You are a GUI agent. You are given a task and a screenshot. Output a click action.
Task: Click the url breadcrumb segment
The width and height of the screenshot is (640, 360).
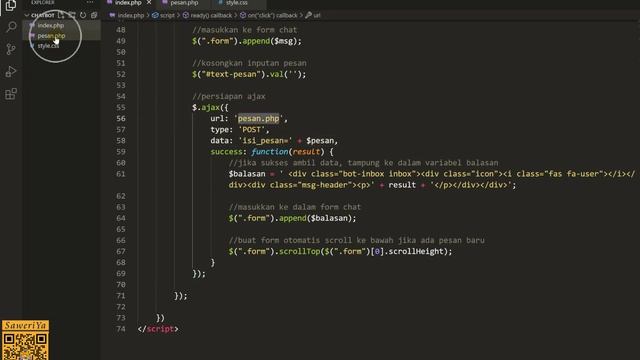(x=317, y=16)
